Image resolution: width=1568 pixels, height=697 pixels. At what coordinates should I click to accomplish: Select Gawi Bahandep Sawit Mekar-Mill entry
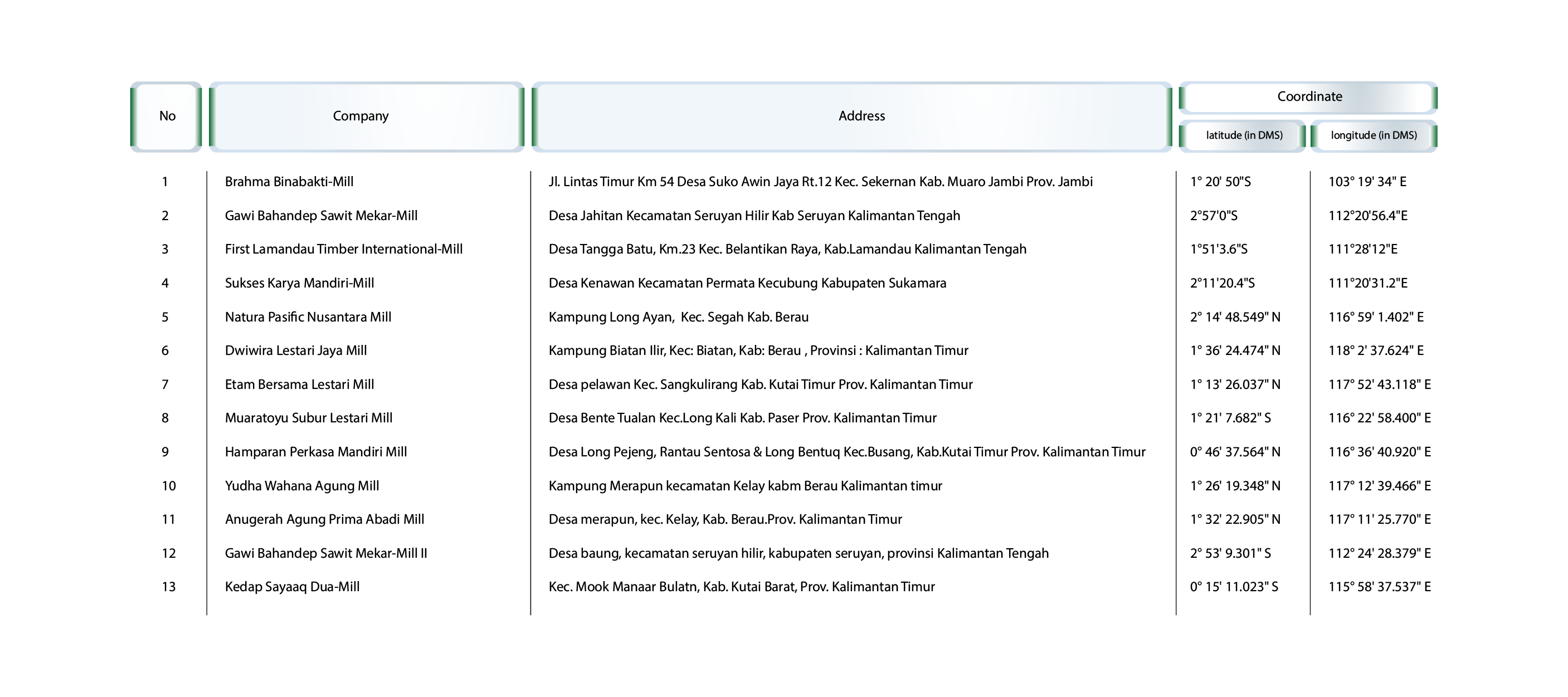(x=321, y=216)
